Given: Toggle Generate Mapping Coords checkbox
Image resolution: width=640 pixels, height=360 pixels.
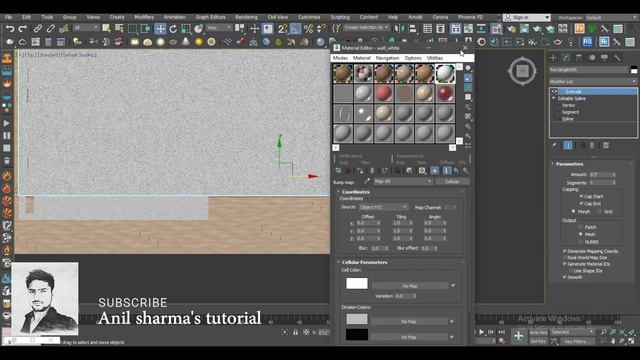Looking at the screenshot, I should click(x=565, y=251).
